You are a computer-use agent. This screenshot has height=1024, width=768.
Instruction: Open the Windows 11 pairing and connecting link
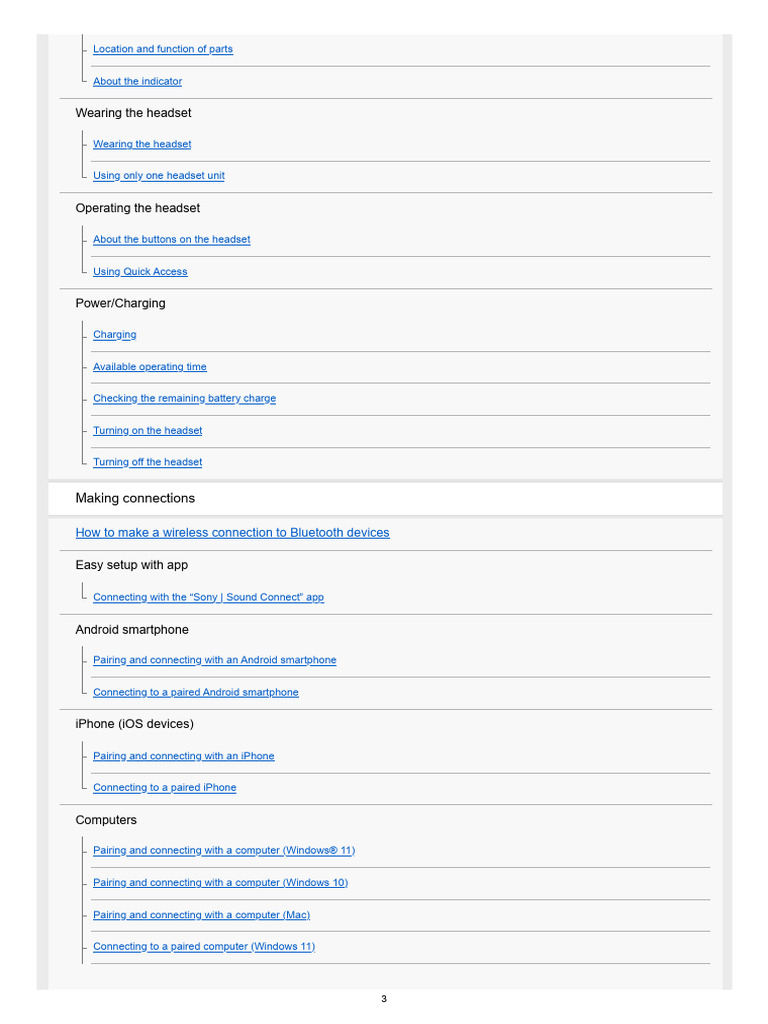pyautogui.click(x=224, y=850)
